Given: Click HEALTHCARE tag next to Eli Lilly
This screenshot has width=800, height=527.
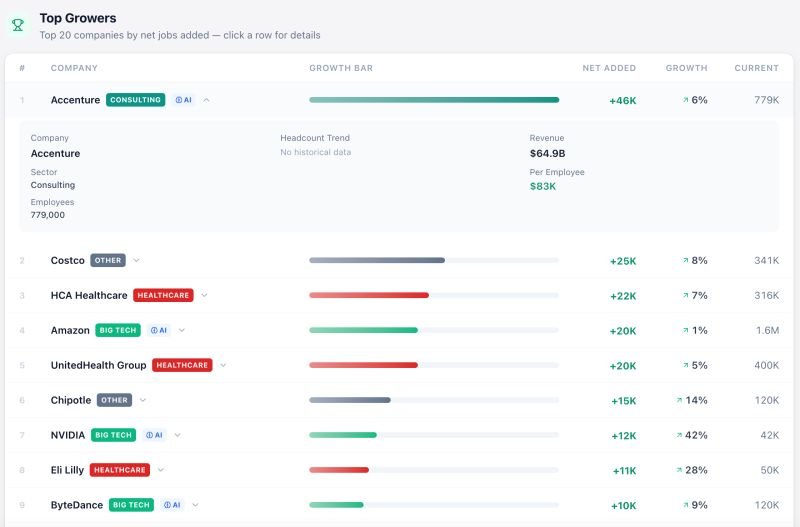Looking at the screenshot, I should pyautogui.click(x=120, y=470).
